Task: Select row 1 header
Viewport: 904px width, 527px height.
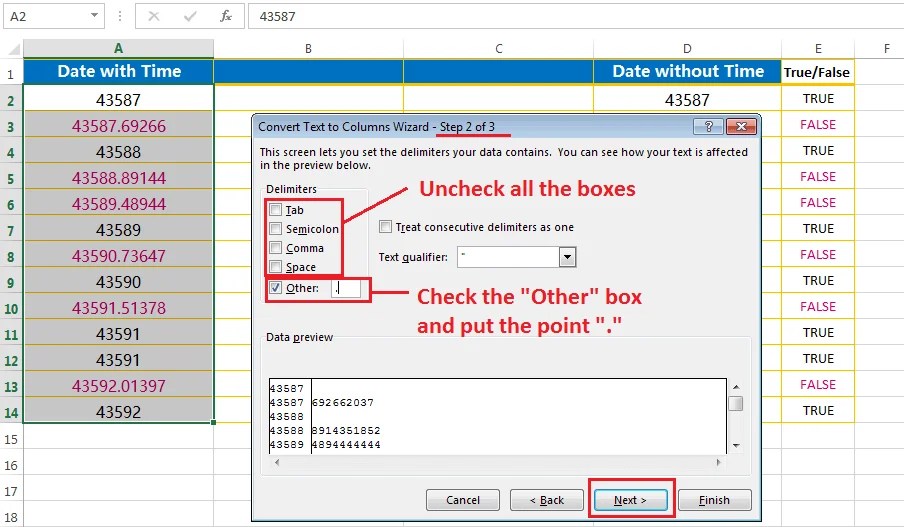Action: [x=11, y=74]
